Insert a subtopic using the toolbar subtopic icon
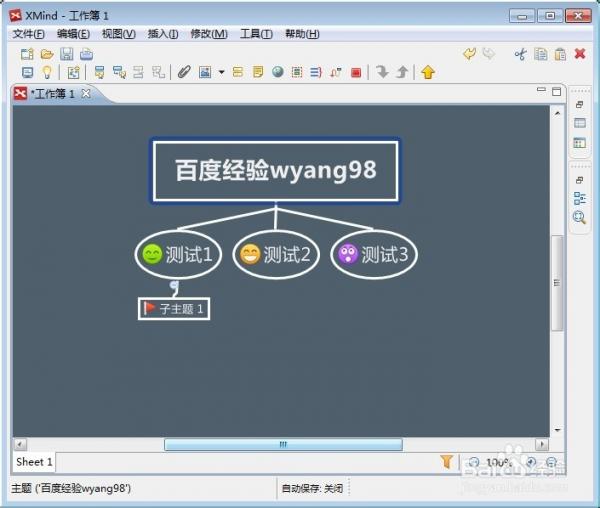This screenshot has height=508, width=600. point(119,72)
